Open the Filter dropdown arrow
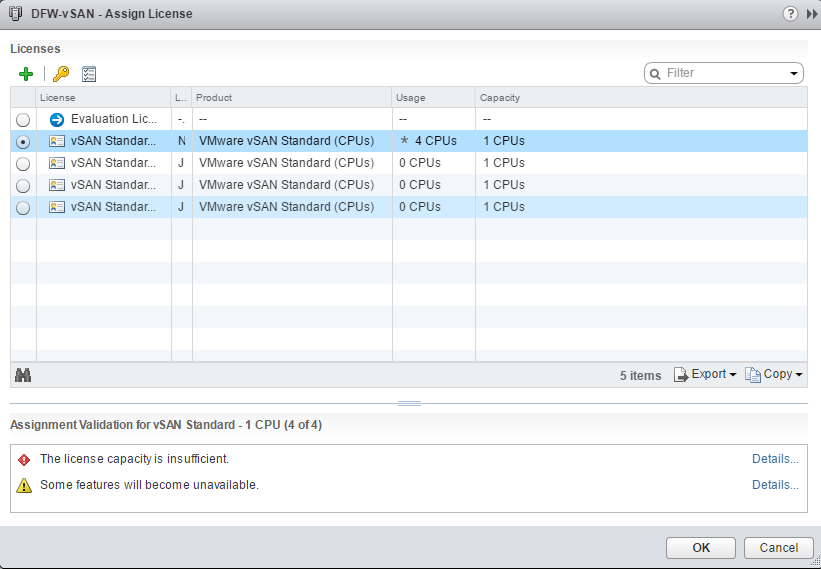Image resolution: width=821 pixels, height=569 pixels. (794, 74)
